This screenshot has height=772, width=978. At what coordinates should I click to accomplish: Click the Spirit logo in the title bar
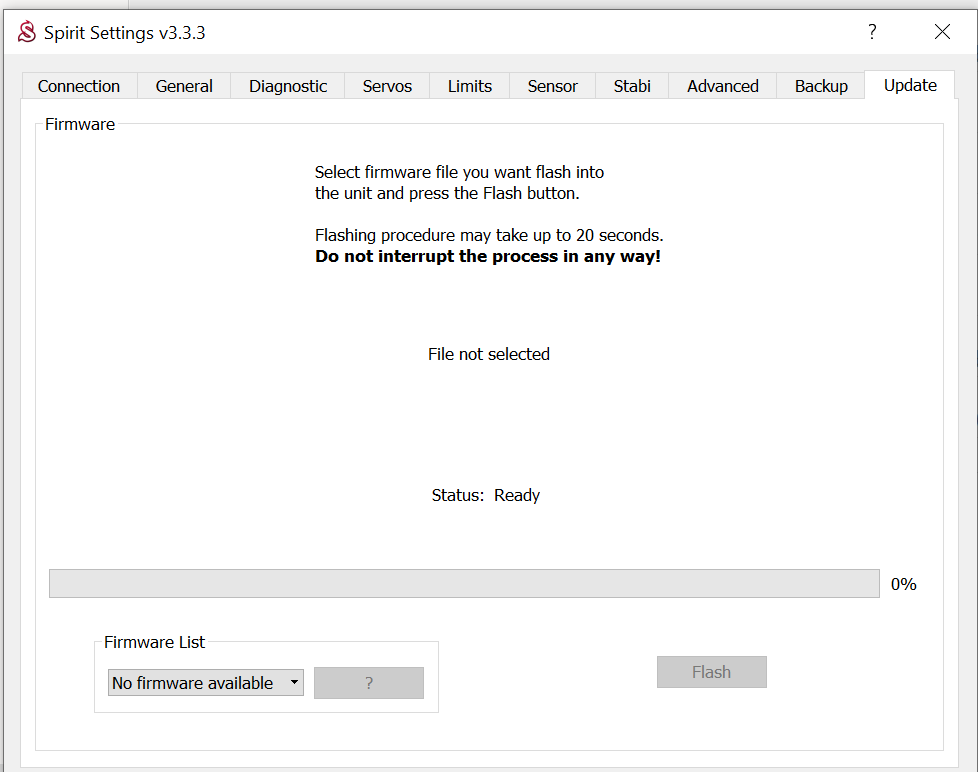27,32
